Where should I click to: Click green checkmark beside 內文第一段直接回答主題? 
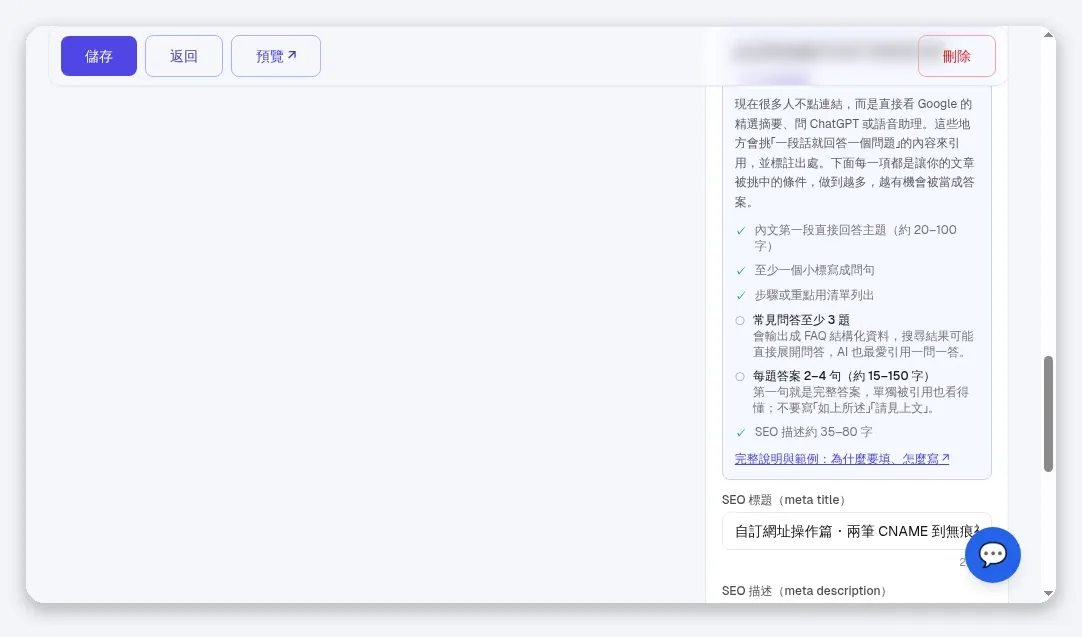[x=740, y=231]
